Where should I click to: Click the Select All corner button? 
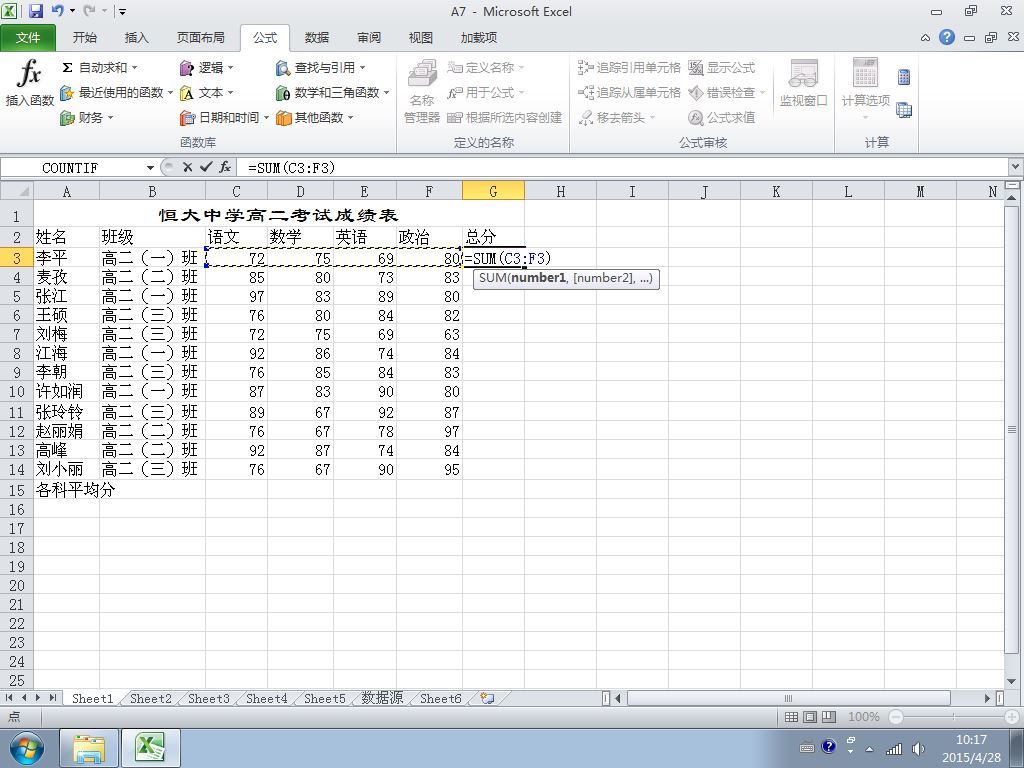(16, 191)
